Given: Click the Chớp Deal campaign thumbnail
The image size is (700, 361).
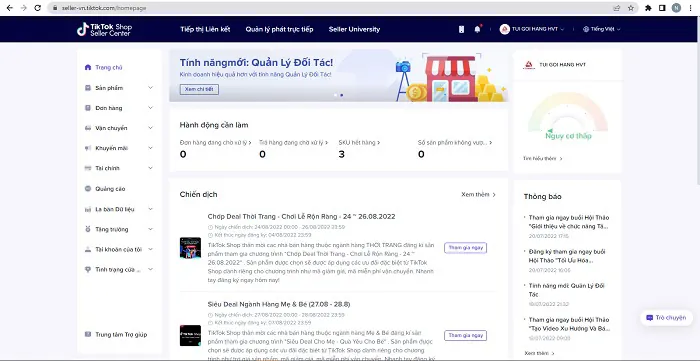Looking at the screenshot, I should (x=190, y=248).
